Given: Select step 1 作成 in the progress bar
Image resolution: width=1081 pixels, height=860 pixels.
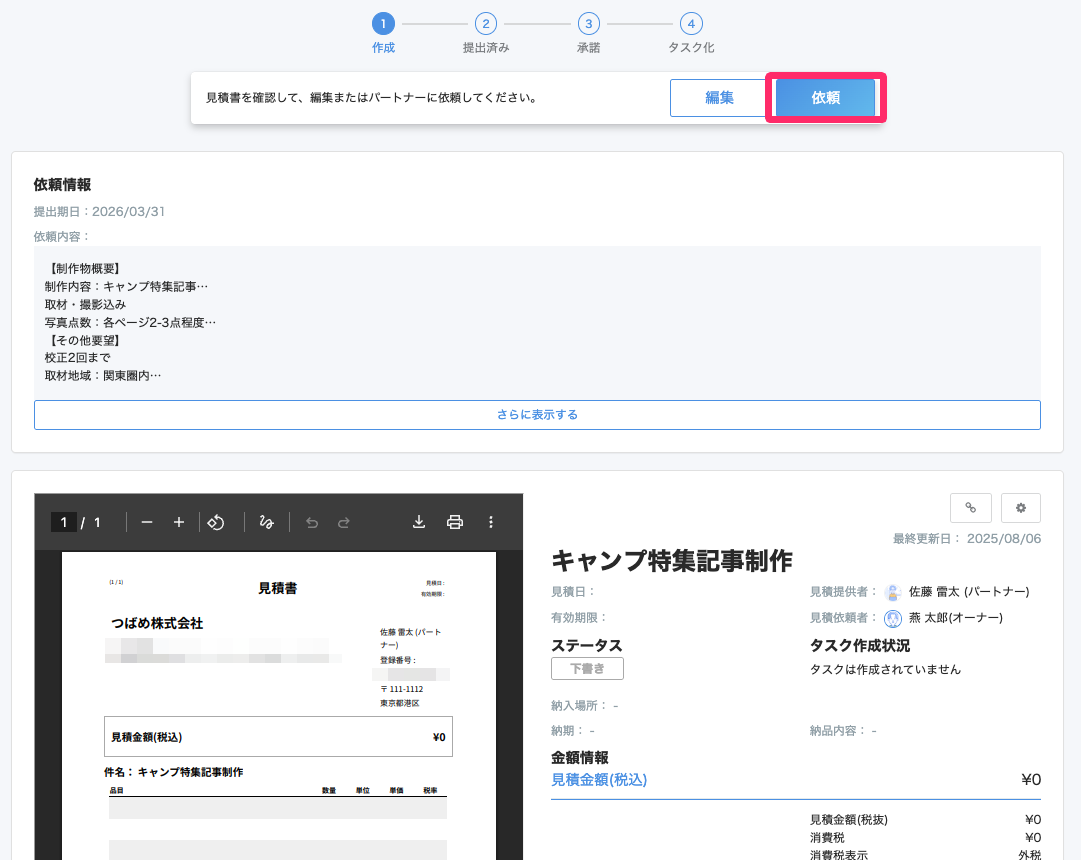Looking at the screenshot, I should coord(385,22).
